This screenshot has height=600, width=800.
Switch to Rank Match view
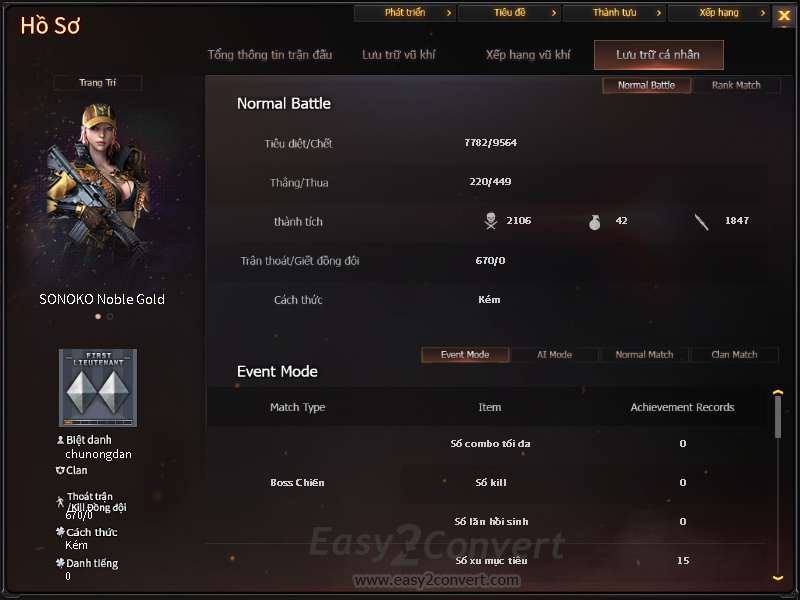pos(736,85)
